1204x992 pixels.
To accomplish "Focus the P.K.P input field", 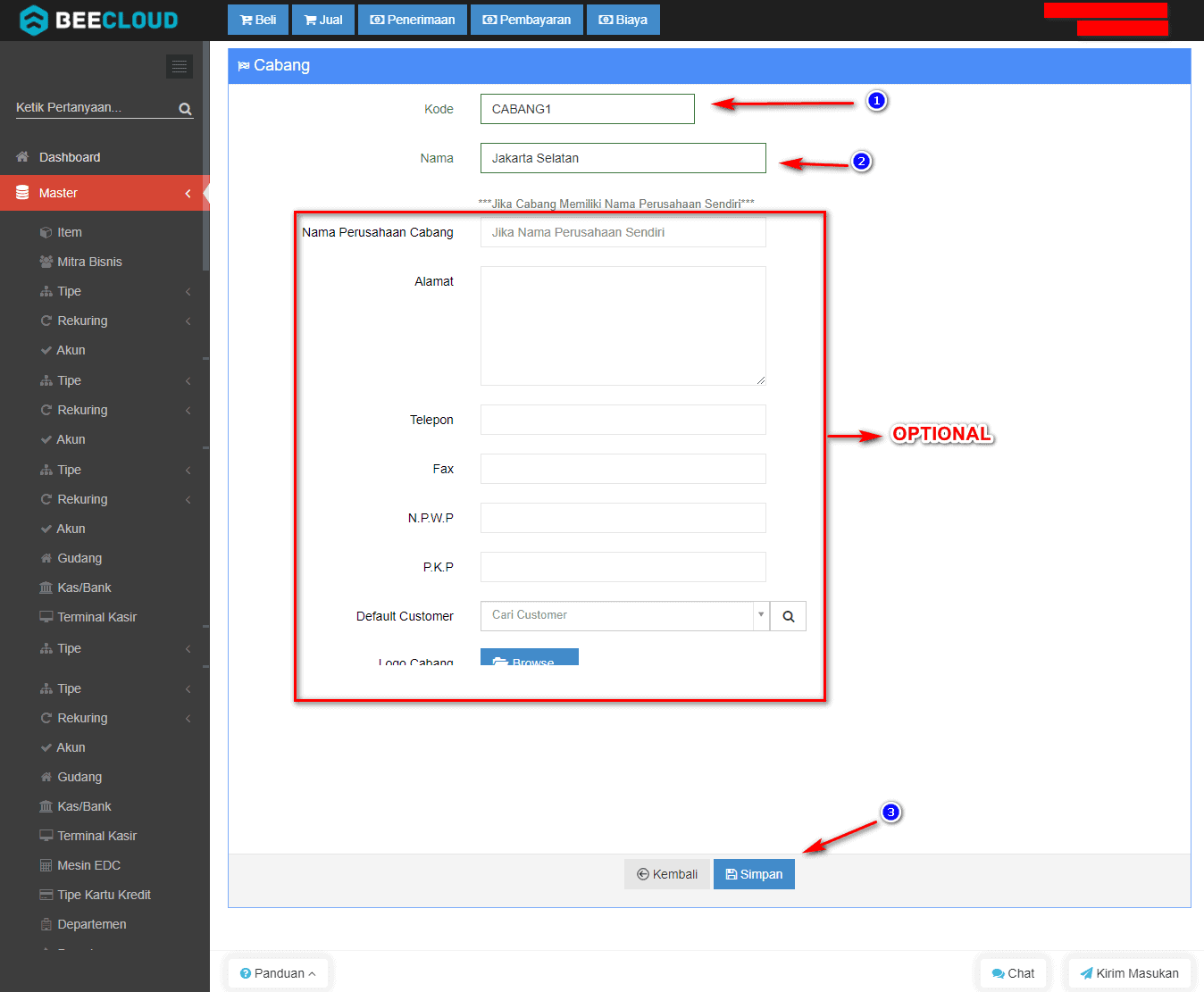I will click(623, 567).
